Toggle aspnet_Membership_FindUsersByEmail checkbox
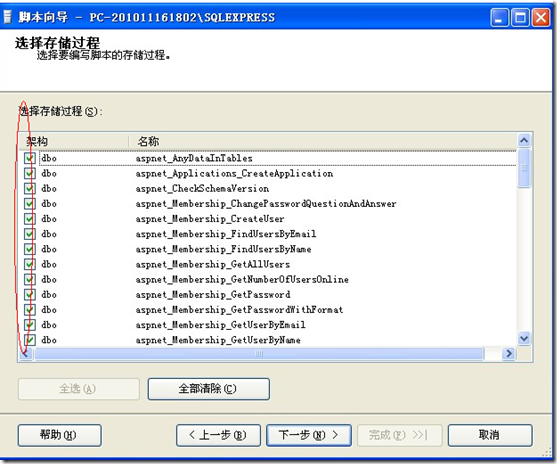The image size is (557, 464). (x=29, y=234)
